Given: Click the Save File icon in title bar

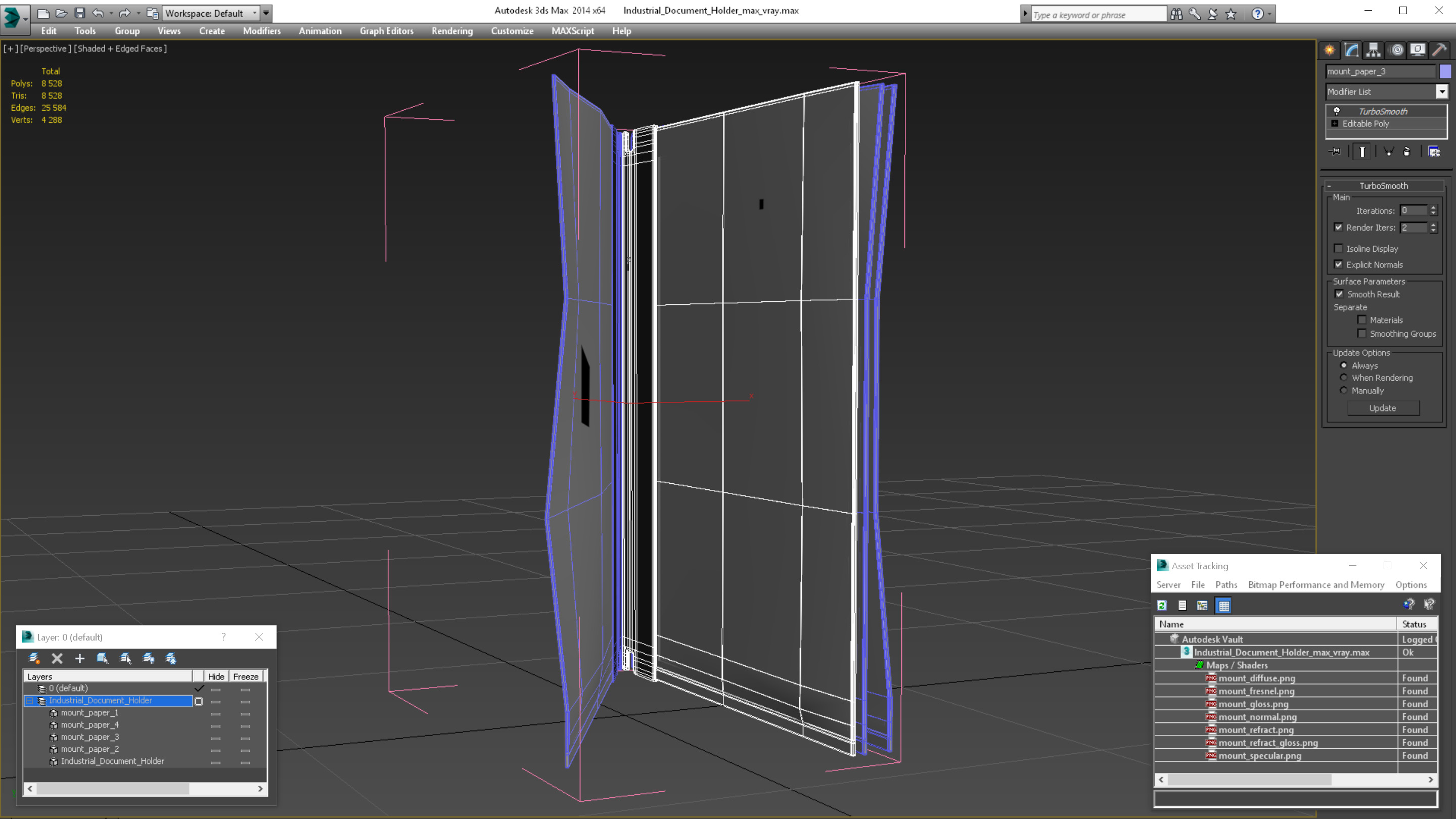Looking at the screenshot, I should [x=80, y=13].
